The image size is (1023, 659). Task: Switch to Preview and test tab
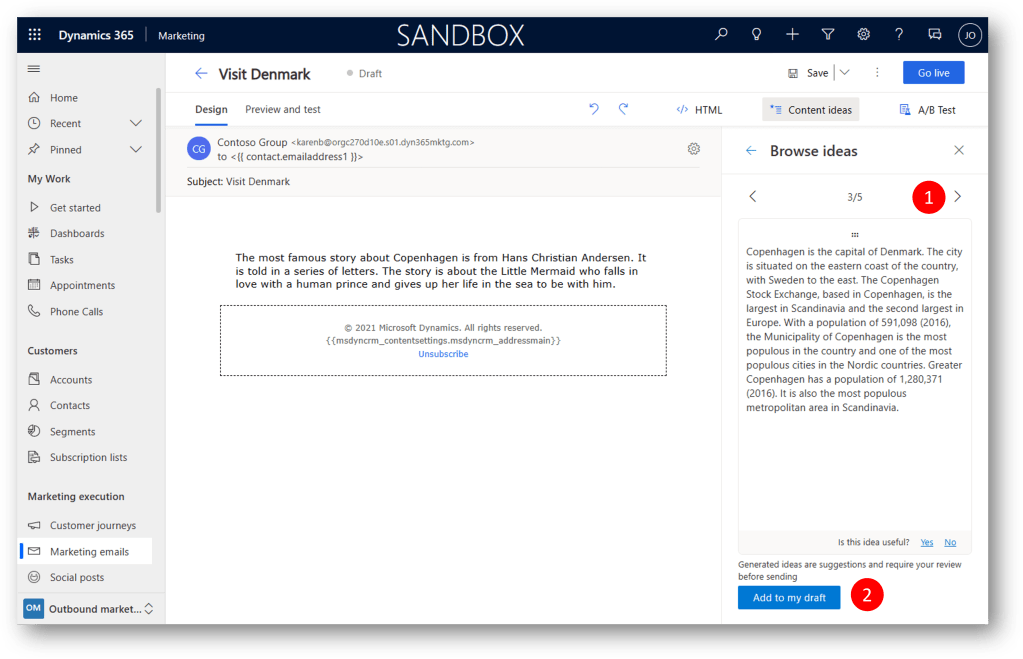(283, 109)
